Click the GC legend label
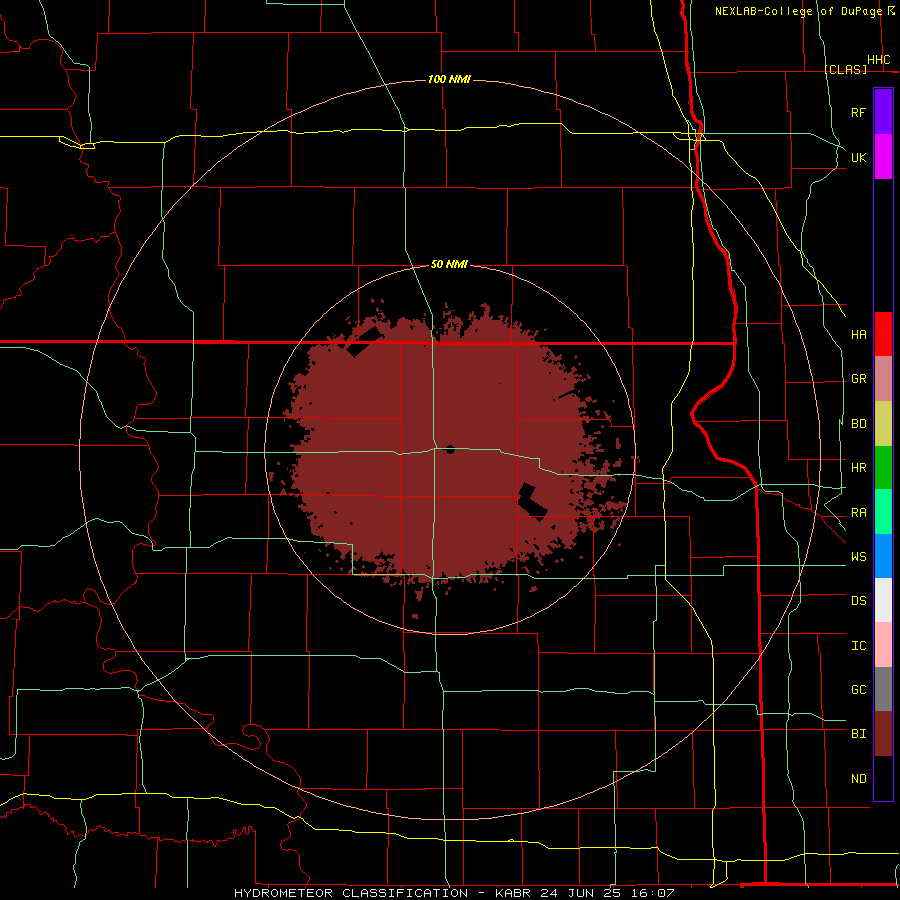The height and width of the screenshot is (900, 900). point(858,690)
